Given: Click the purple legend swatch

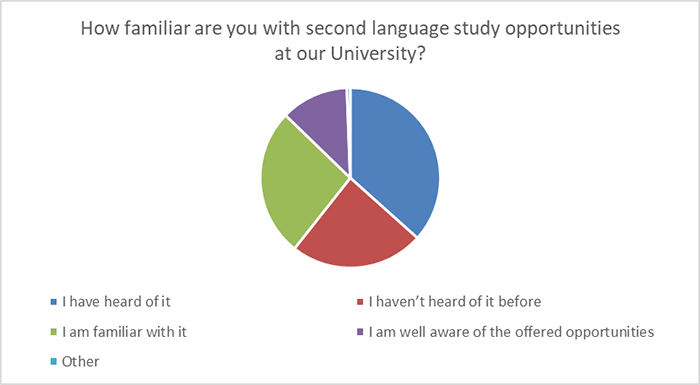Looking at the screenshot, I should tap(360, 332).
